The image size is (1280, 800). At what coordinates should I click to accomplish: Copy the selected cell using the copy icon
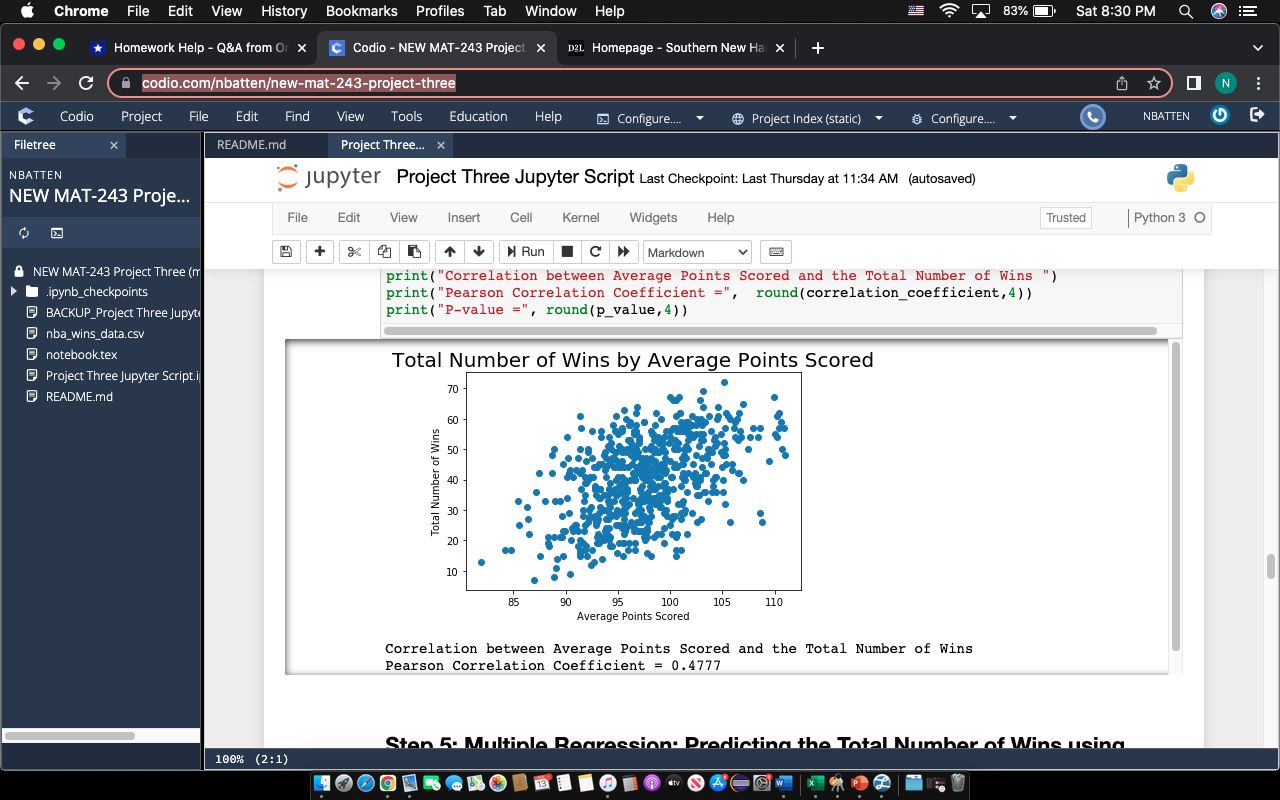pos(383,251)
